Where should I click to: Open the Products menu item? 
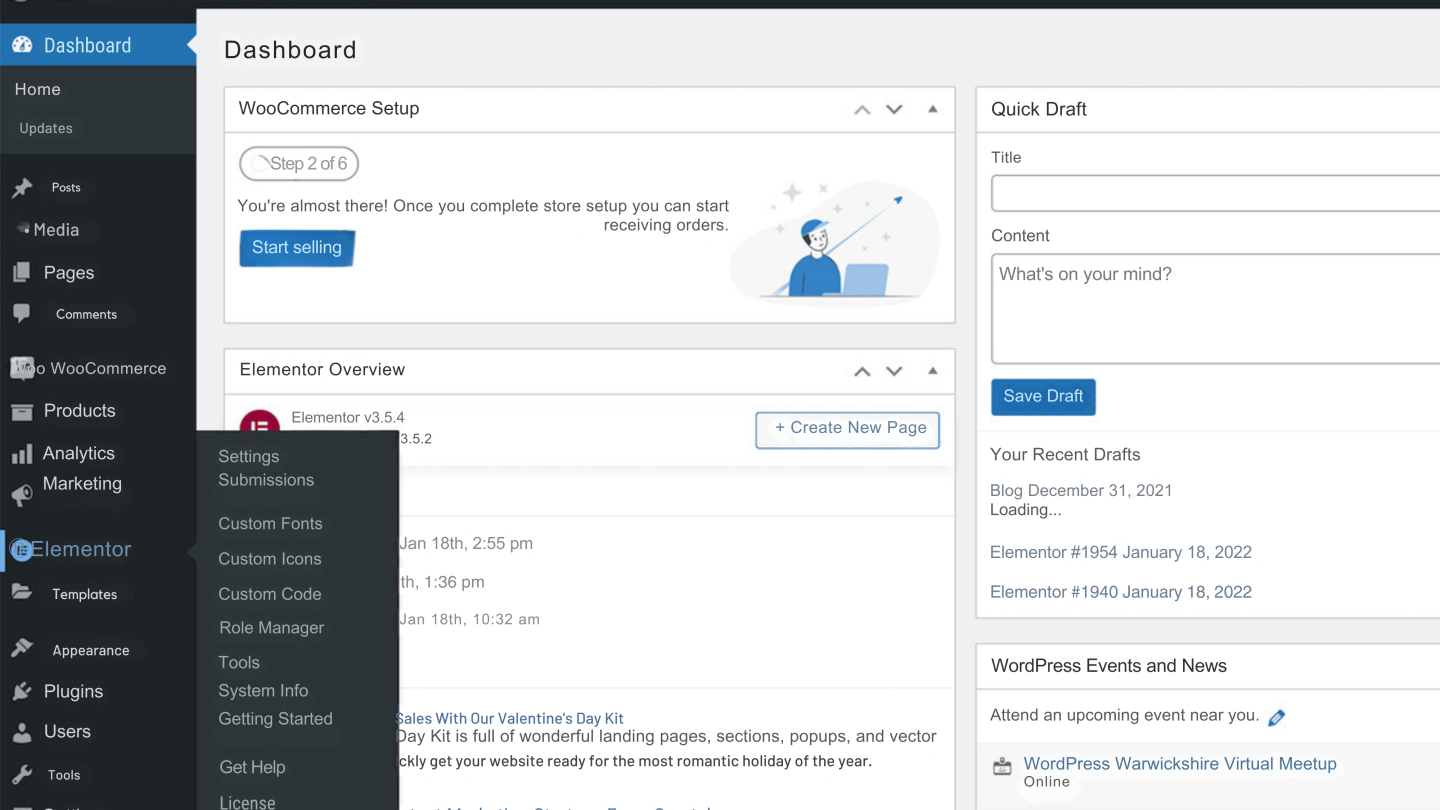[x=80, y=411]
